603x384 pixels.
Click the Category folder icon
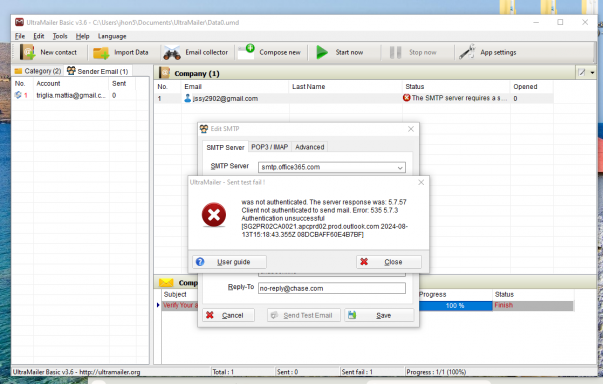tap(18, 71)
